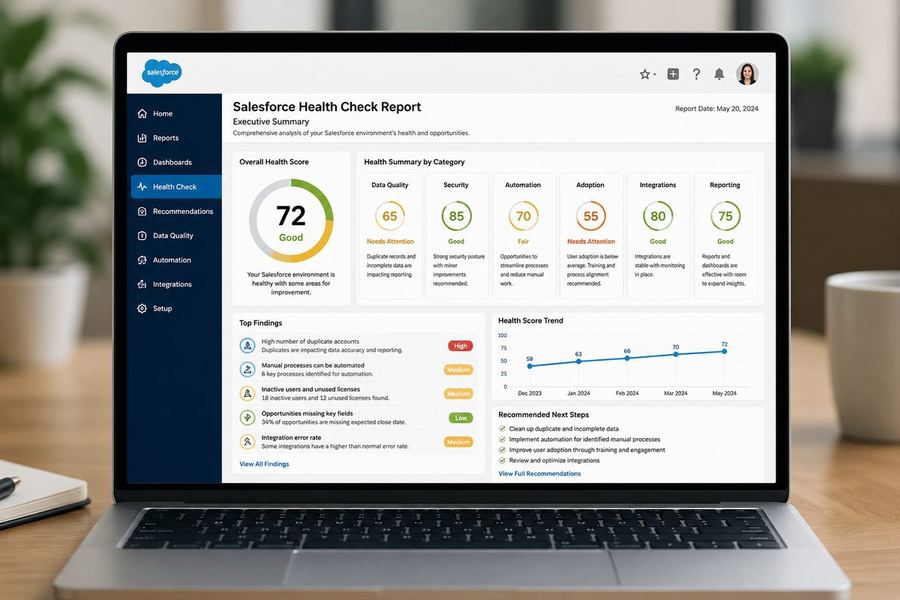Click the global actions plus icon
Image resolution: width=900 pixels, height=600 pixels.
coord(673,73)
